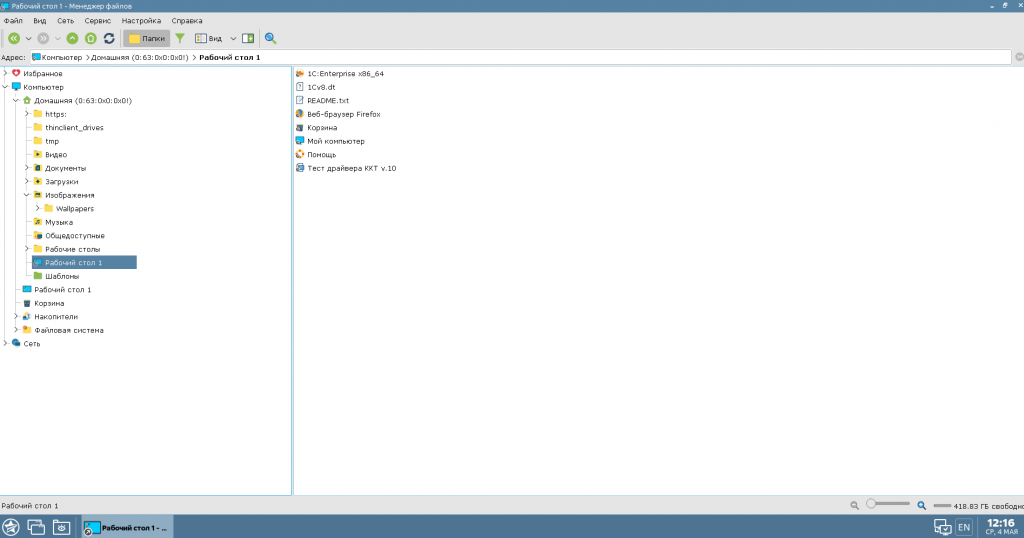Select the Мой компьютер icon
Screen dimensions: 1024x538
click(x=300, y=141)
